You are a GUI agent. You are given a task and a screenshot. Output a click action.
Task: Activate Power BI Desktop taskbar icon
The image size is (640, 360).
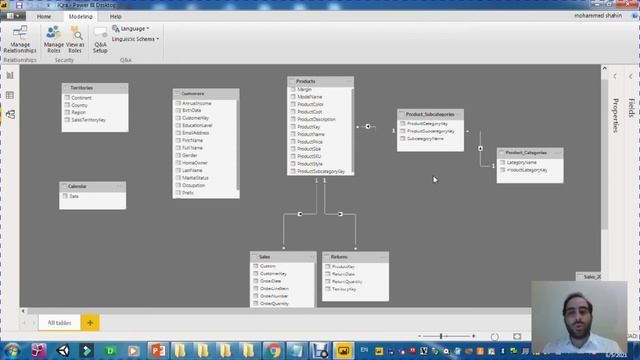(343, 351)
